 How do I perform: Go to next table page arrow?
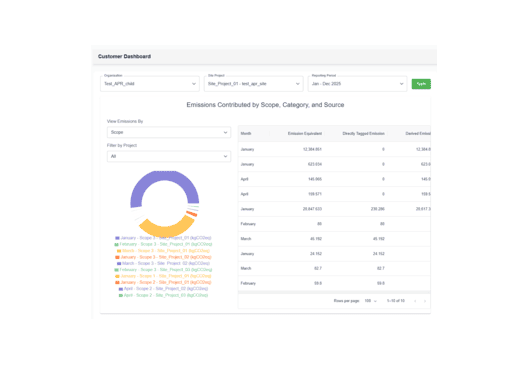(425, 301)
